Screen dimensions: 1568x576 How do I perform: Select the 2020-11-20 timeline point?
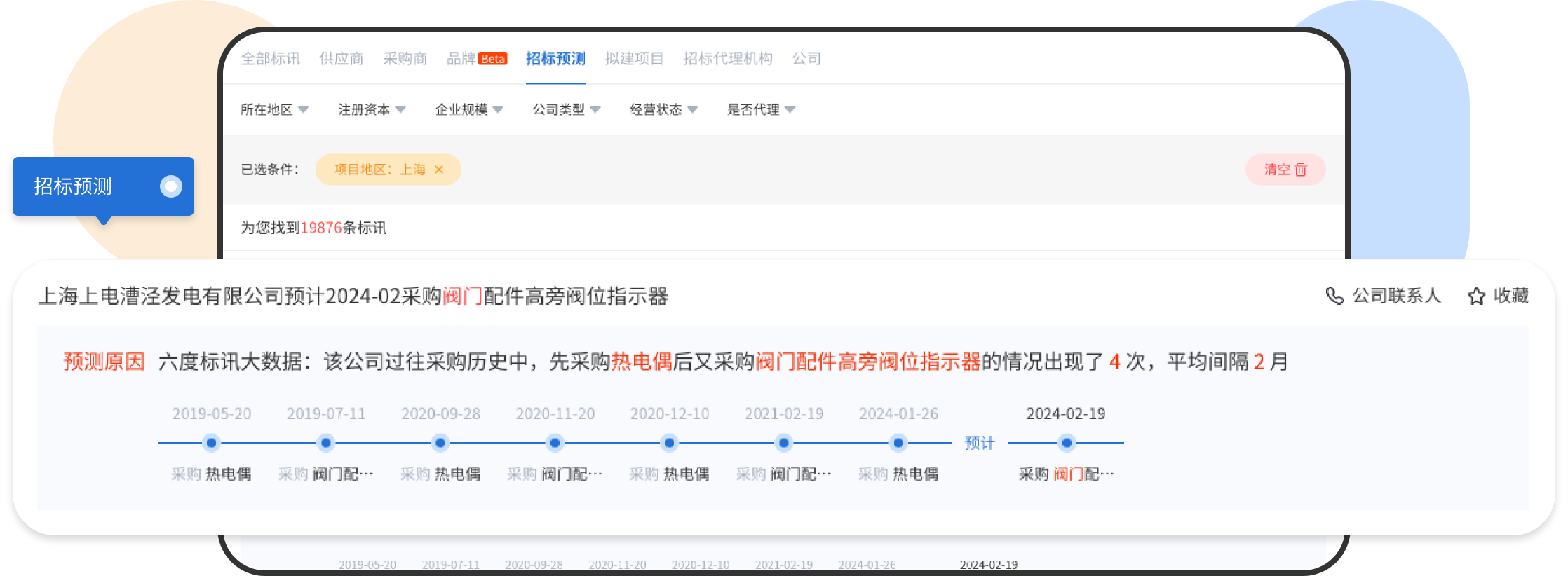[x=555, y=443]
